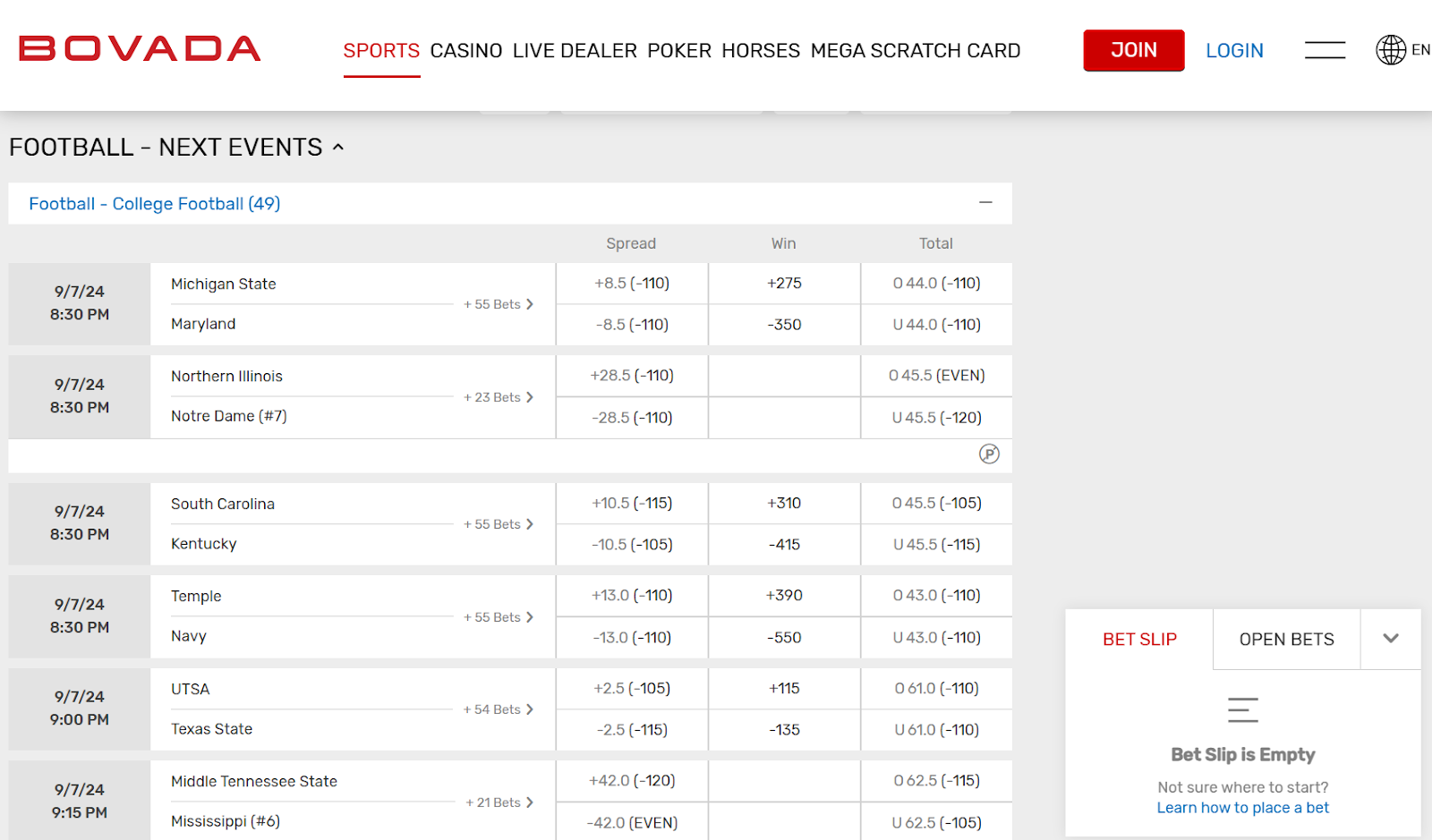Collapse the bet slip panel chevron
Screen dimensions: 1432x840
1391,639
